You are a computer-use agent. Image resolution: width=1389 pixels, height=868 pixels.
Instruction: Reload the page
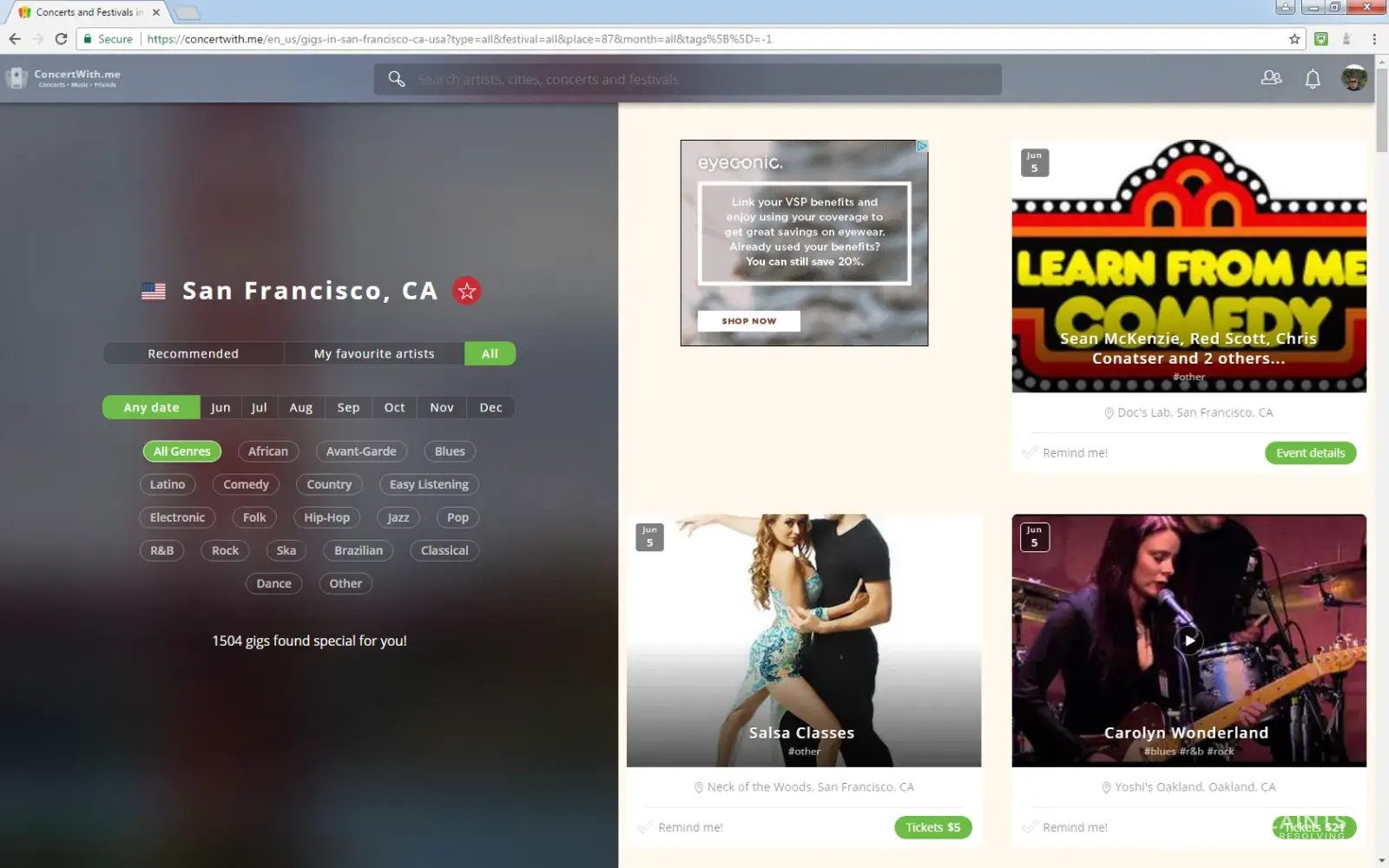tap(61, 39)
